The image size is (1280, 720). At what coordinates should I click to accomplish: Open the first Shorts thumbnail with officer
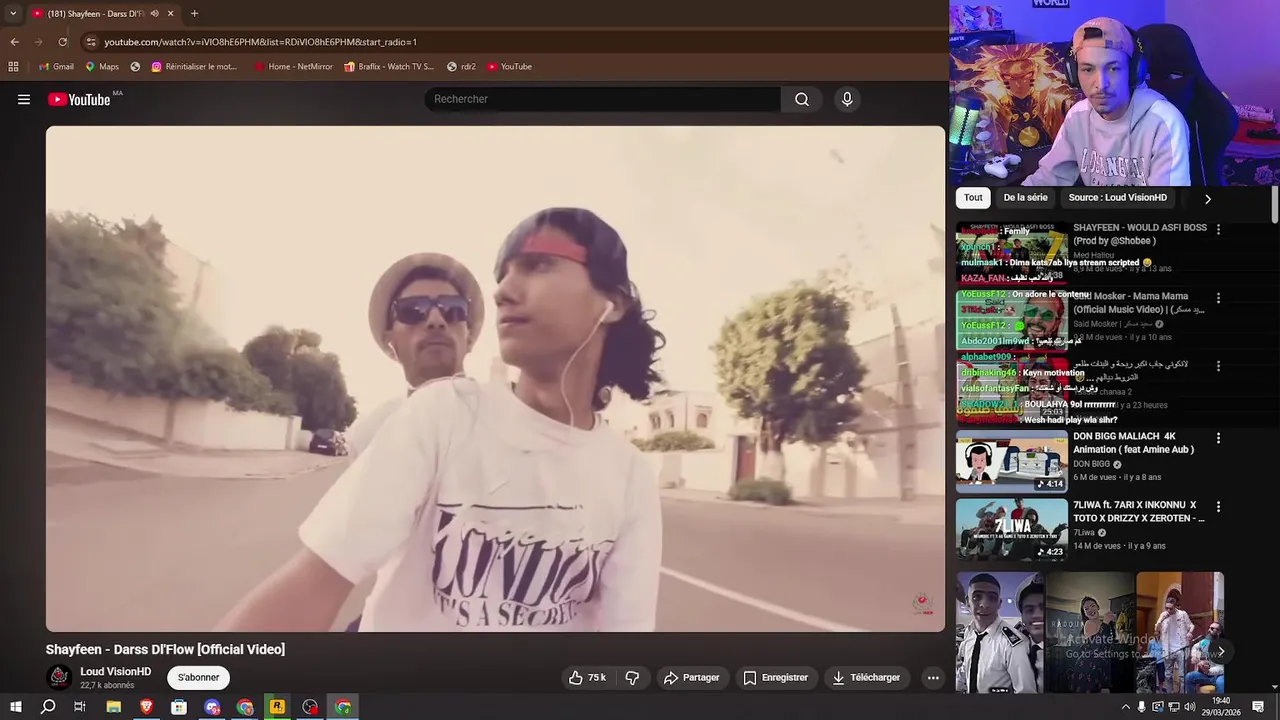point(999,633)
